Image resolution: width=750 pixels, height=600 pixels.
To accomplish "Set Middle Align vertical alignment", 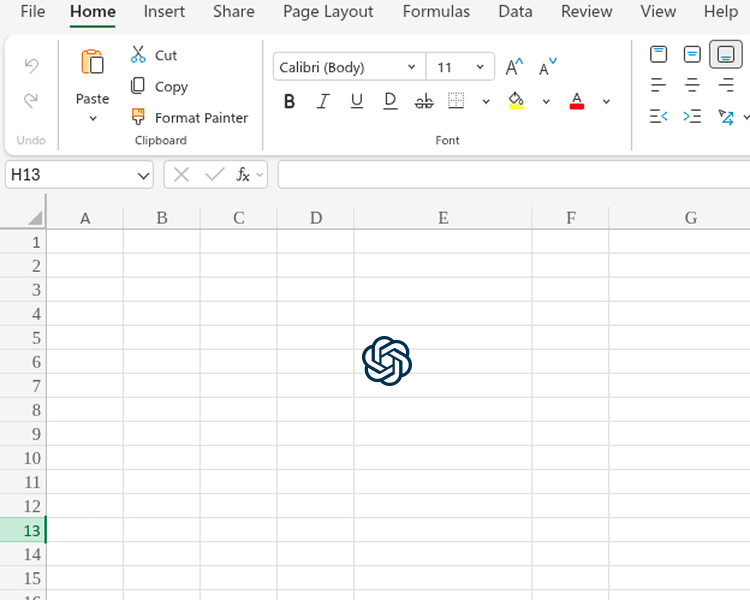I will point(692,54).
